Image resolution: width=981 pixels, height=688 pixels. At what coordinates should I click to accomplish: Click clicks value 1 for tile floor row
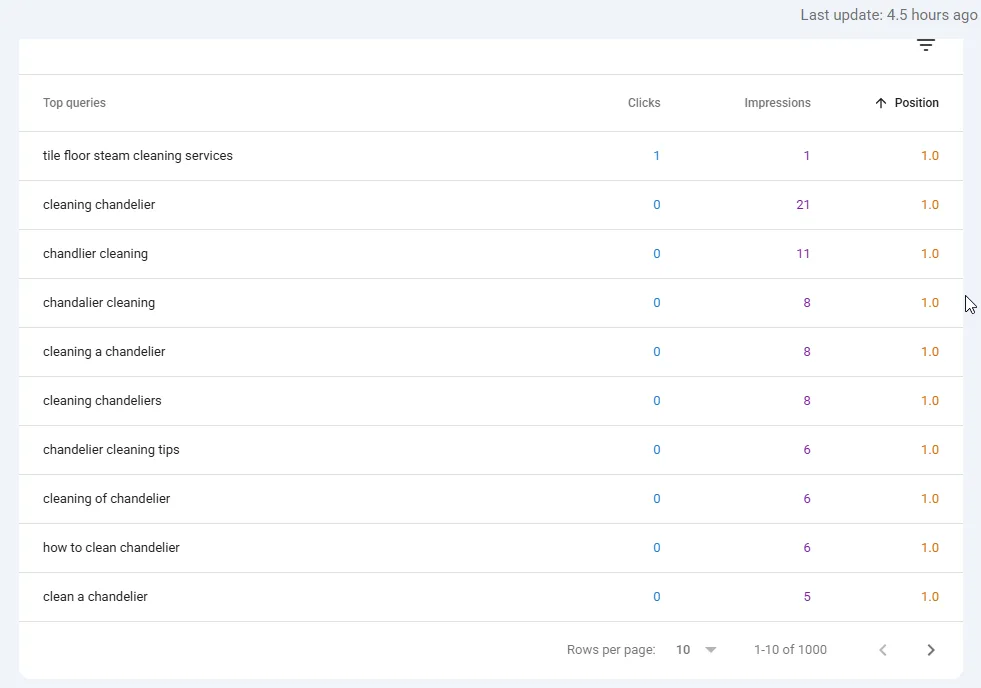pyautogui.click(x=656, y=156)
